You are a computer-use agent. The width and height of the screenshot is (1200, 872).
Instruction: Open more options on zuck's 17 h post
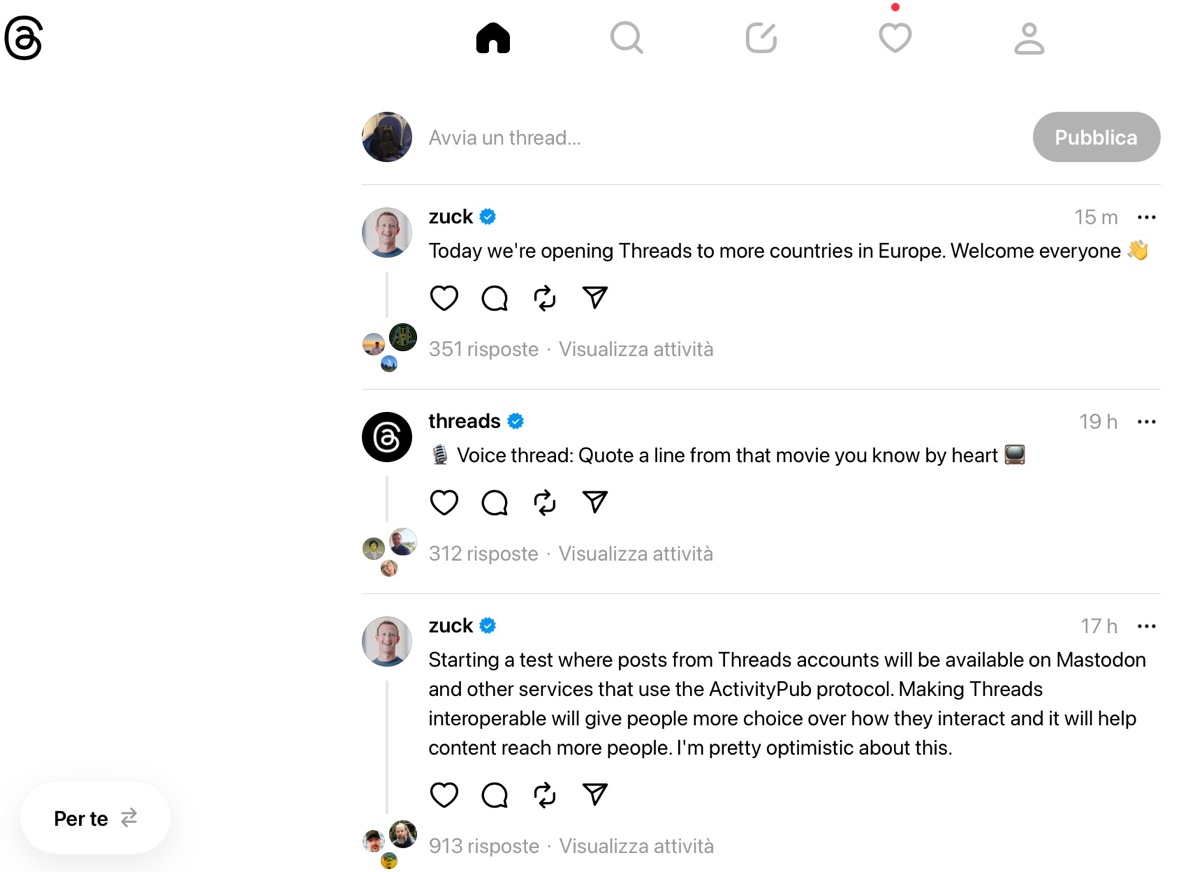[1146, 626]
